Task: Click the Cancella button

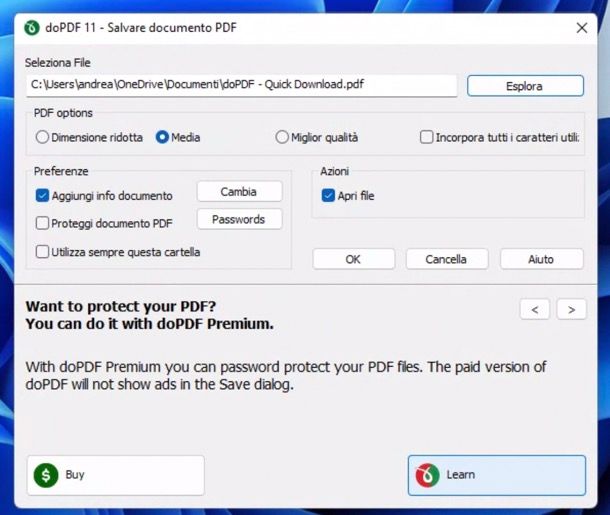Action: coord(447,259)
